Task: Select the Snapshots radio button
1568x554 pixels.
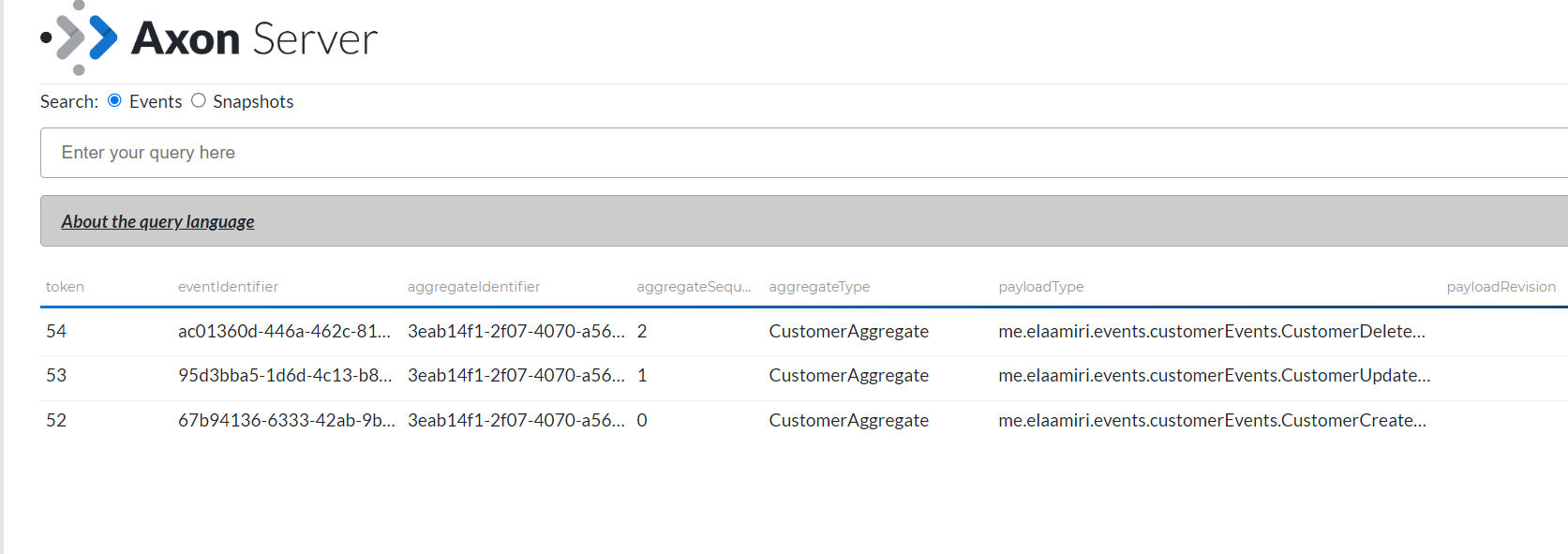Action: tap(199, 100)
